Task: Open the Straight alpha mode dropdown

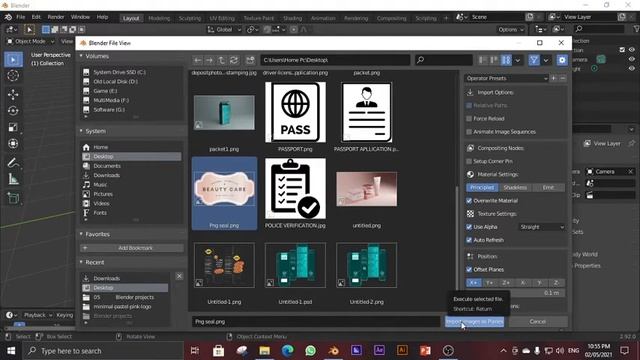Action: (x=542, y=227)
